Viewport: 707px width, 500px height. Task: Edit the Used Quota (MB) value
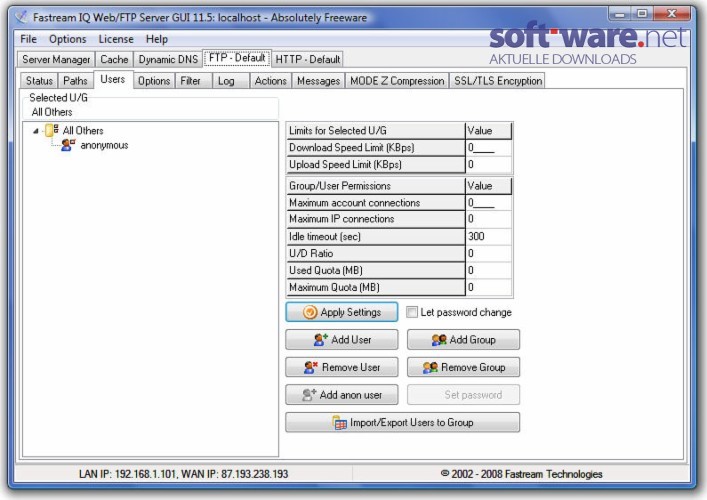(x=489, y=271)
